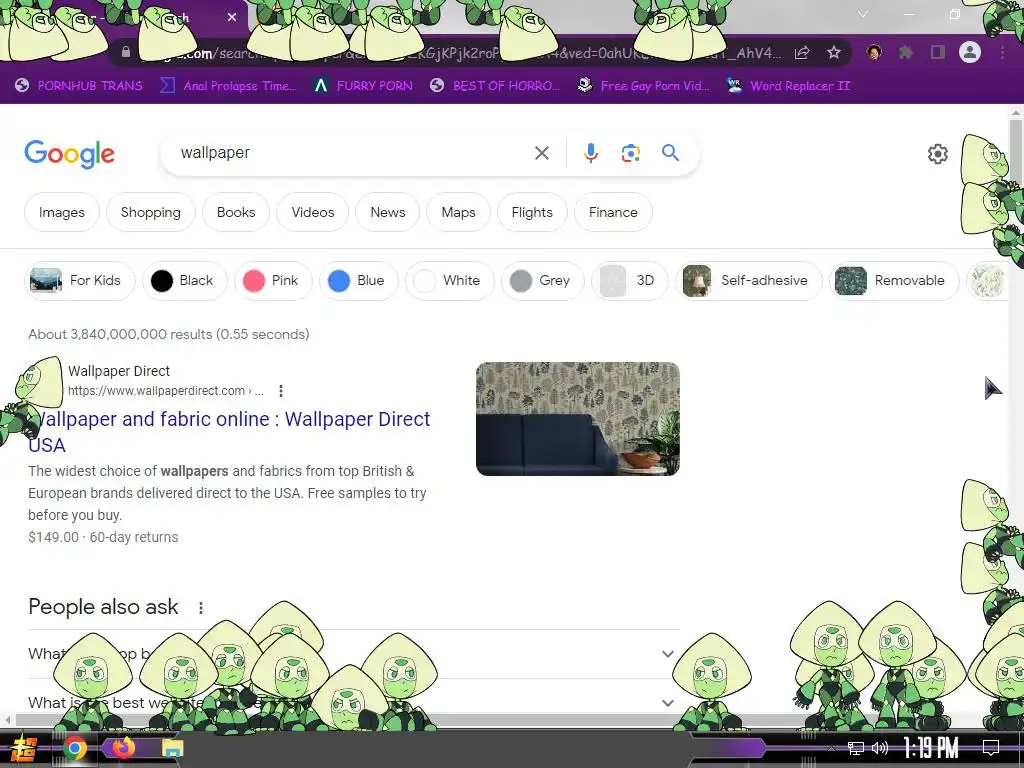Image resolution: width=1024 pixels, height=768 pixels.
Task: Apply the 3D filter chip
Action: [x=630, y=281]
